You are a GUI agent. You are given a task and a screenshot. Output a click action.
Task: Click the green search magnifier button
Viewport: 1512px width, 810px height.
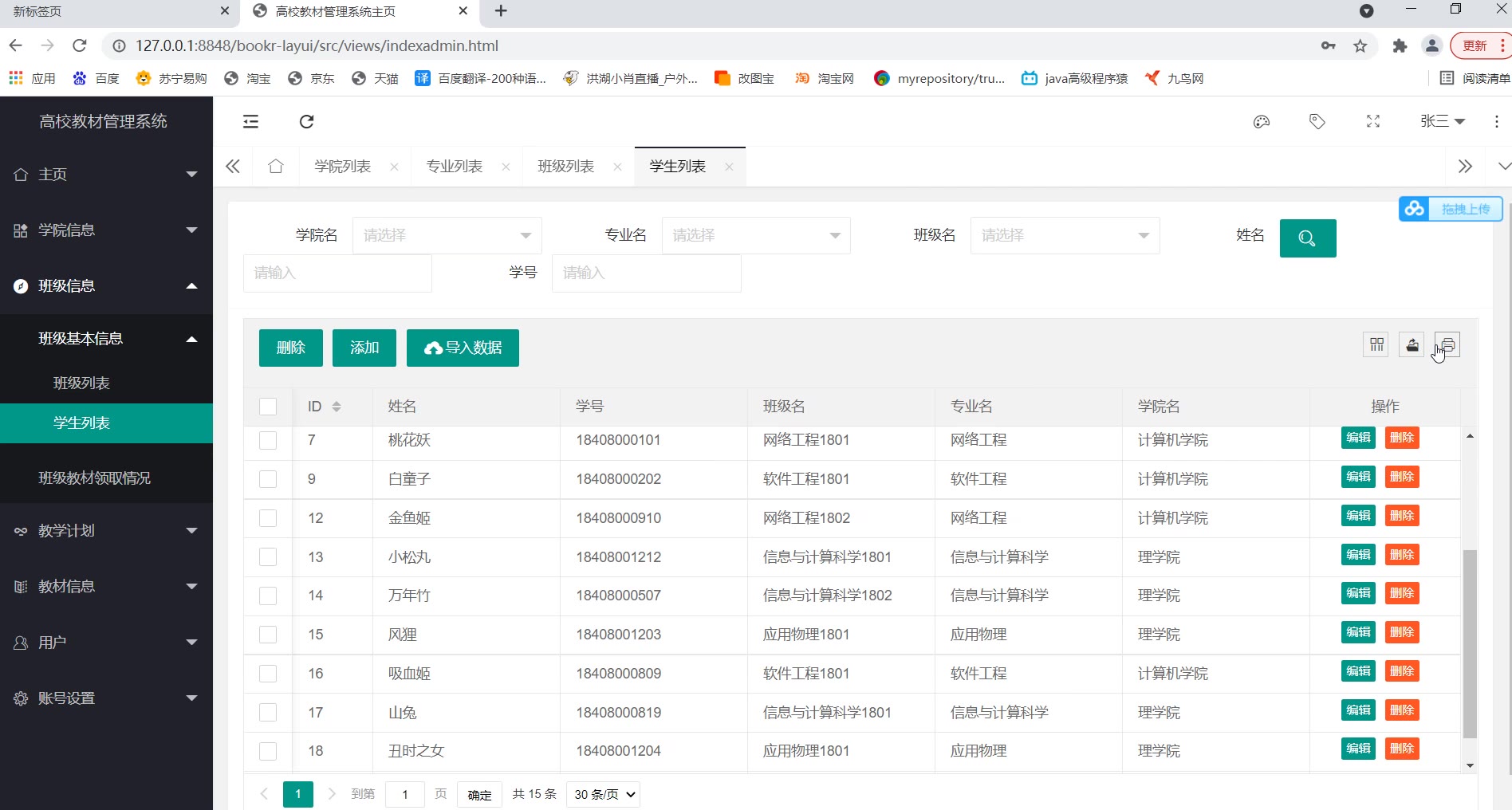(x=1307, y=238)
